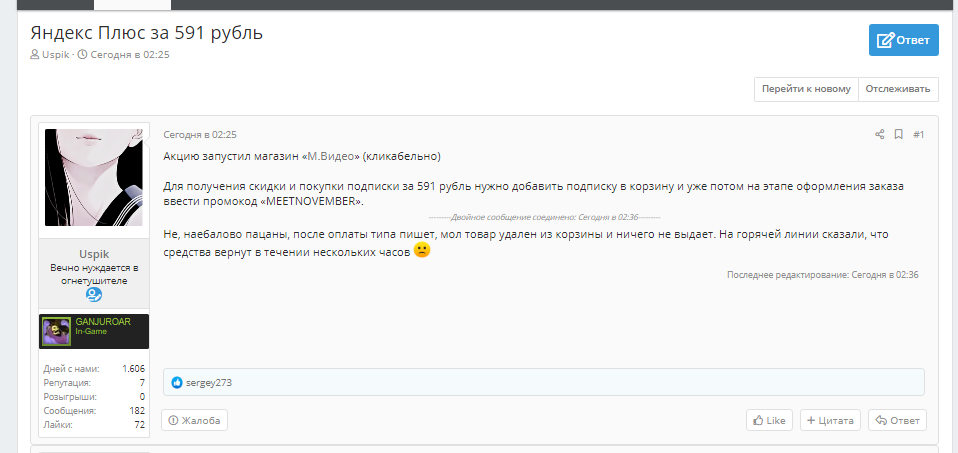Click the blue Ответ reply button
This screenshot has height=453, width=958.
click(904, 40)
